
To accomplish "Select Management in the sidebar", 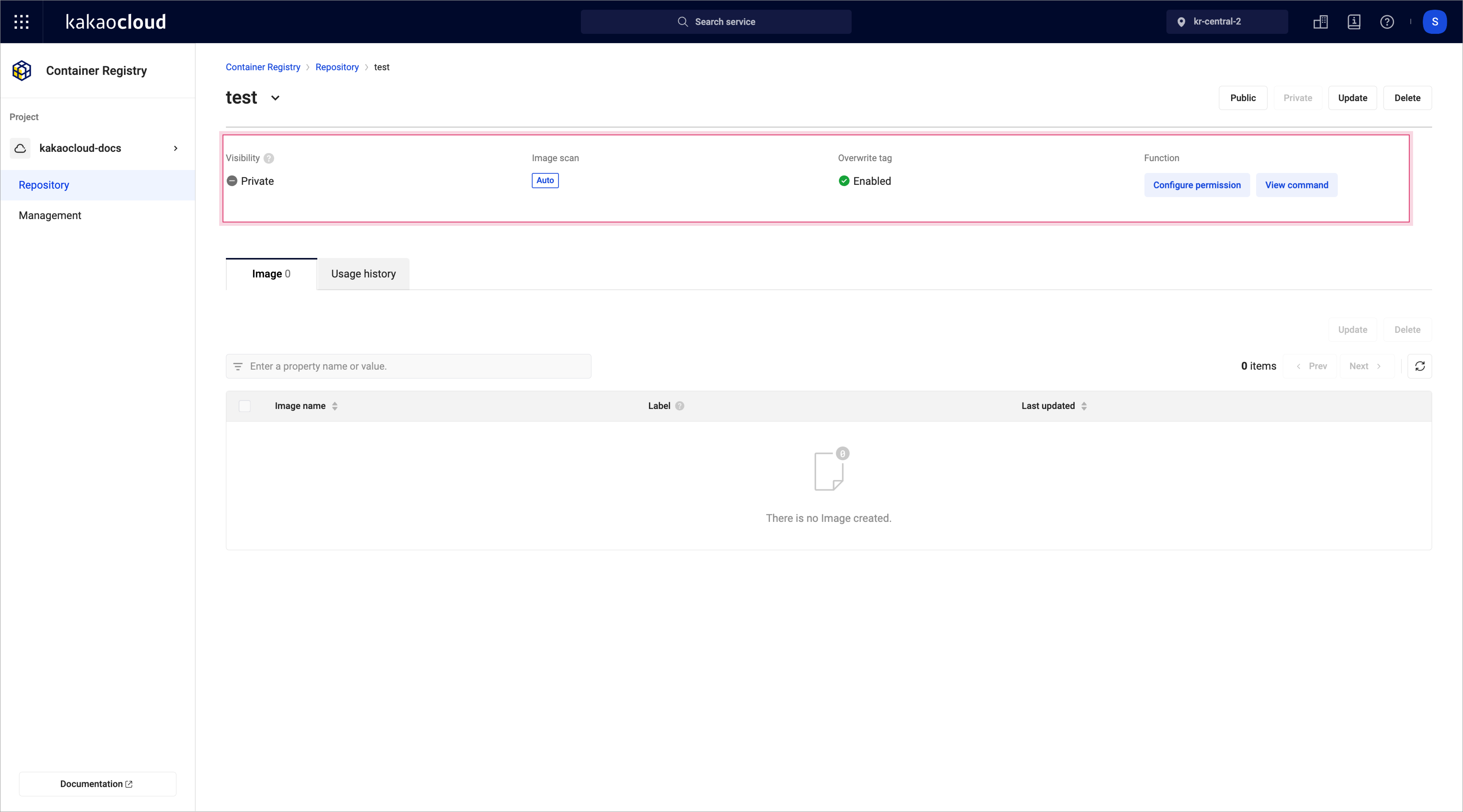I will tap(98, 215).
